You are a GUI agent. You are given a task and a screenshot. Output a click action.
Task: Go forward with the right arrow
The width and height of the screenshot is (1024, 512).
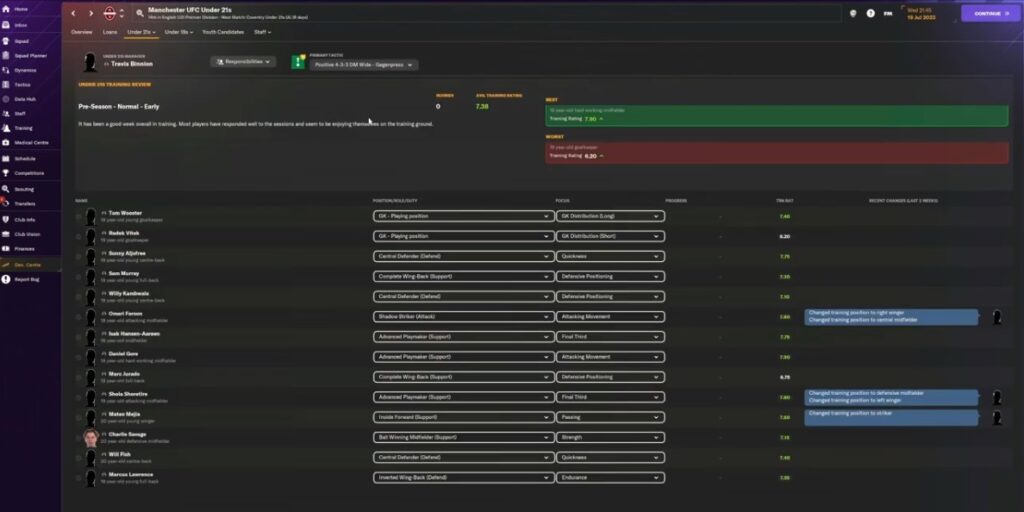[91, 13]
